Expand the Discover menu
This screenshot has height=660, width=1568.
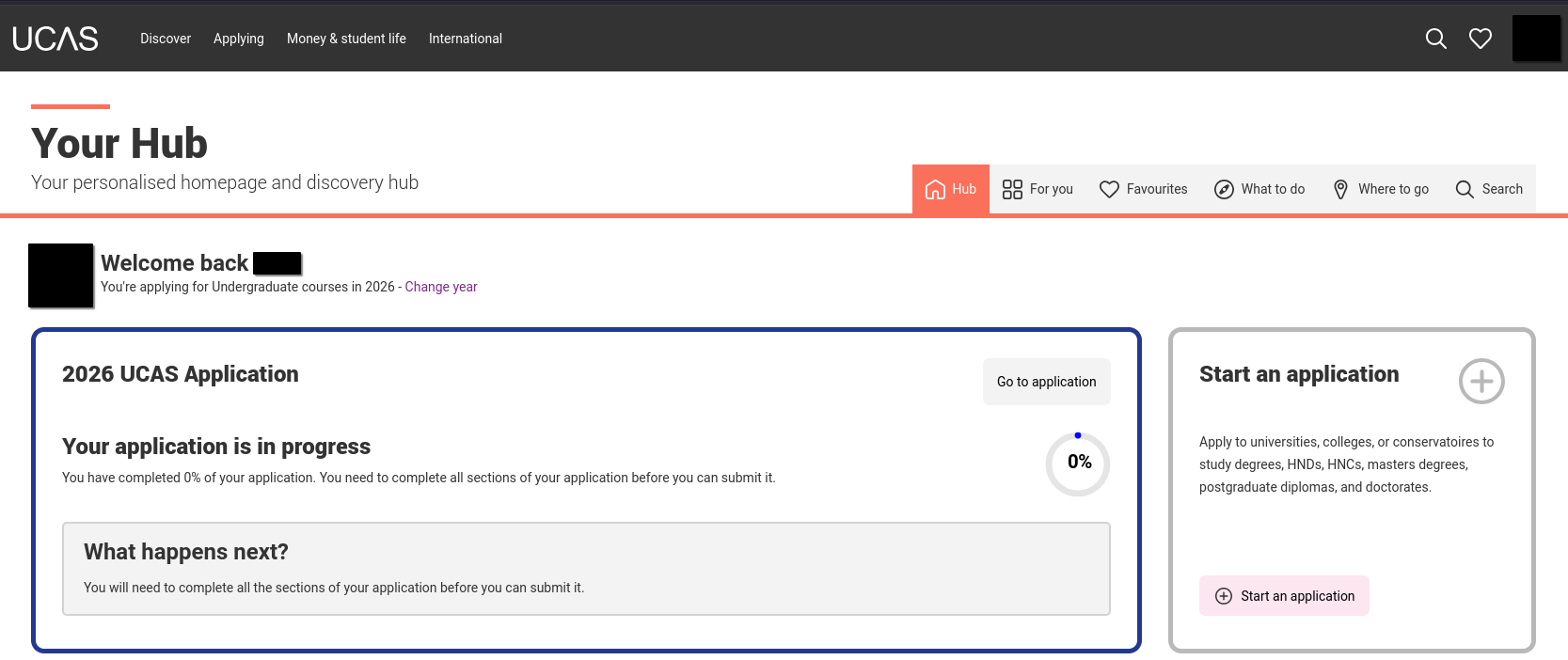[166, 39]
